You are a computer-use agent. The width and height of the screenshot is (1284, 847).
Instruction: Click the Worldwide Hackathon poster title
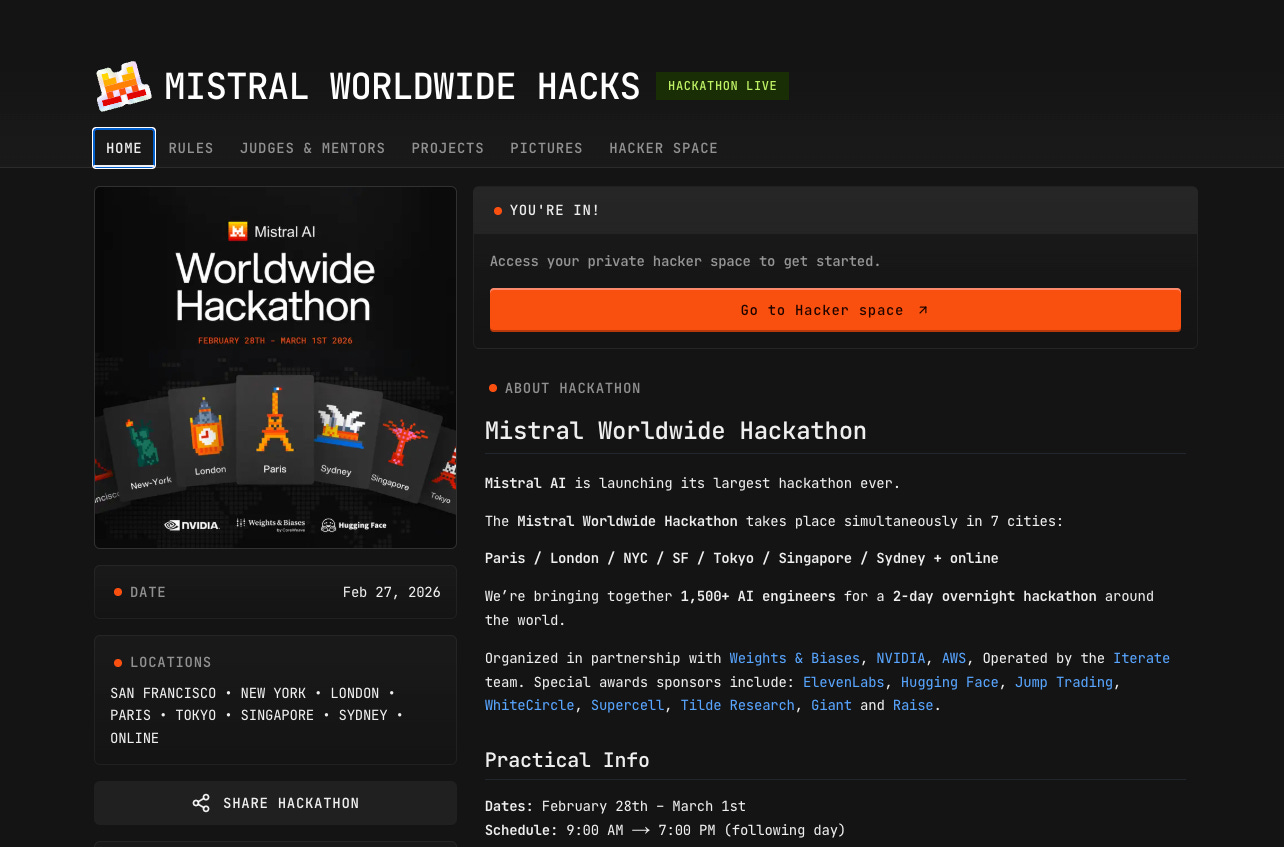pos(275,286)
